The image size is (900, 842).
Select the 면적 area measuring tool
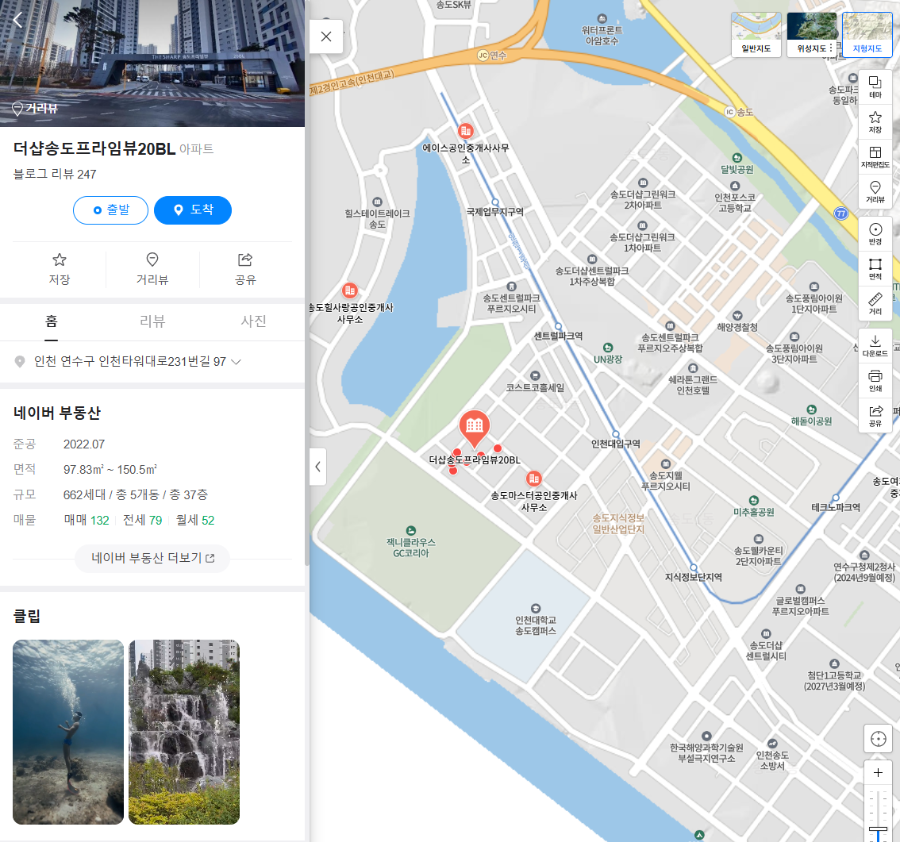tap(875, 269)
